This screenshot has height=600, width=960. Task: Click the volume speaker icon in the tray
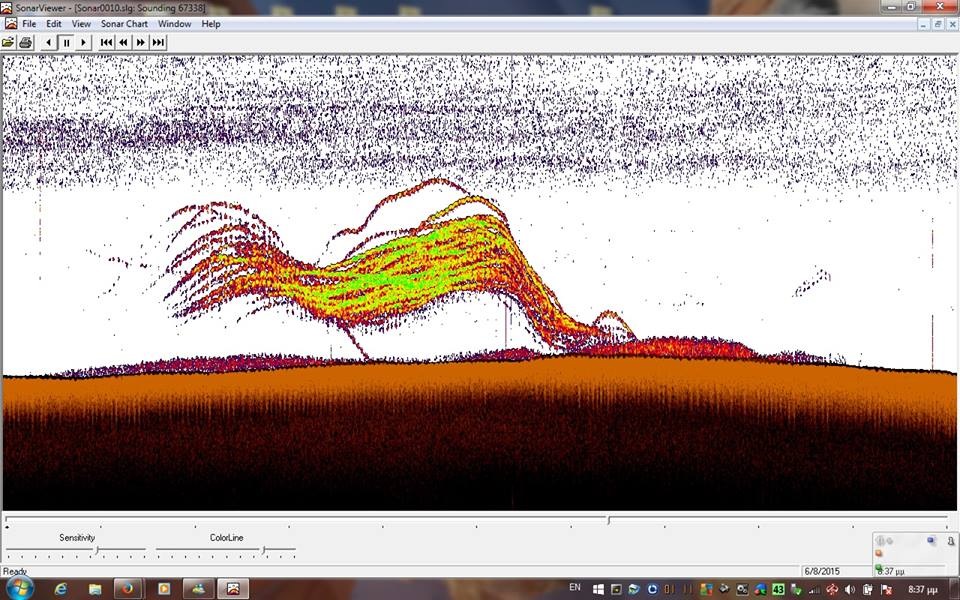click(x=850, y=590)
